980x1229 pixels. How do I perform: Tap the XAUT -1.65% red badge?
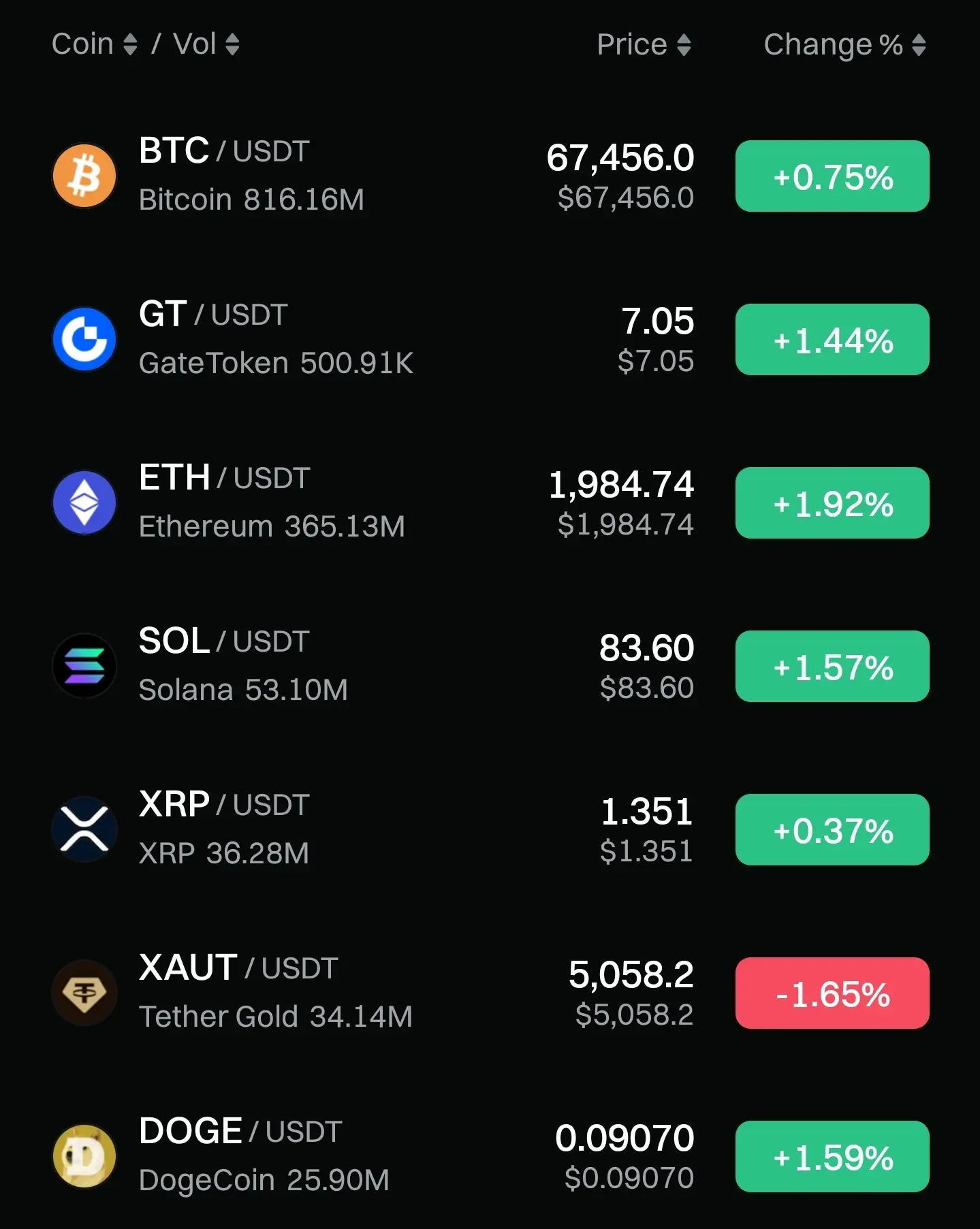coord(832,993)
